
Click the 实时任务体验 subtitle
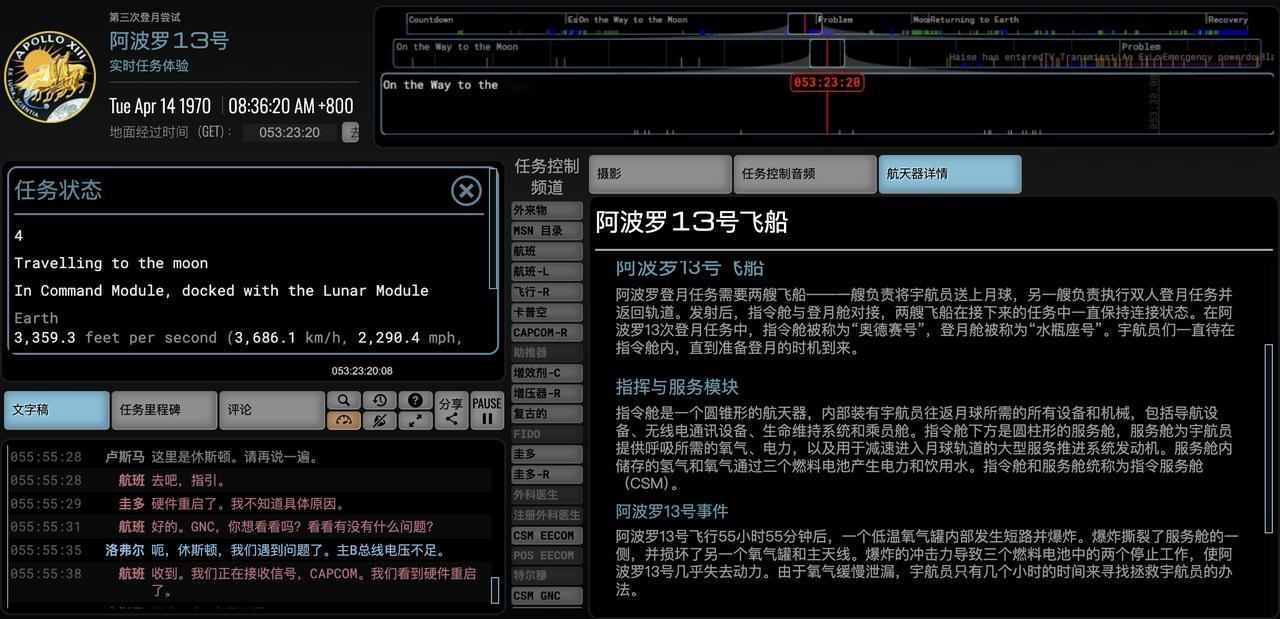point(149,66)
